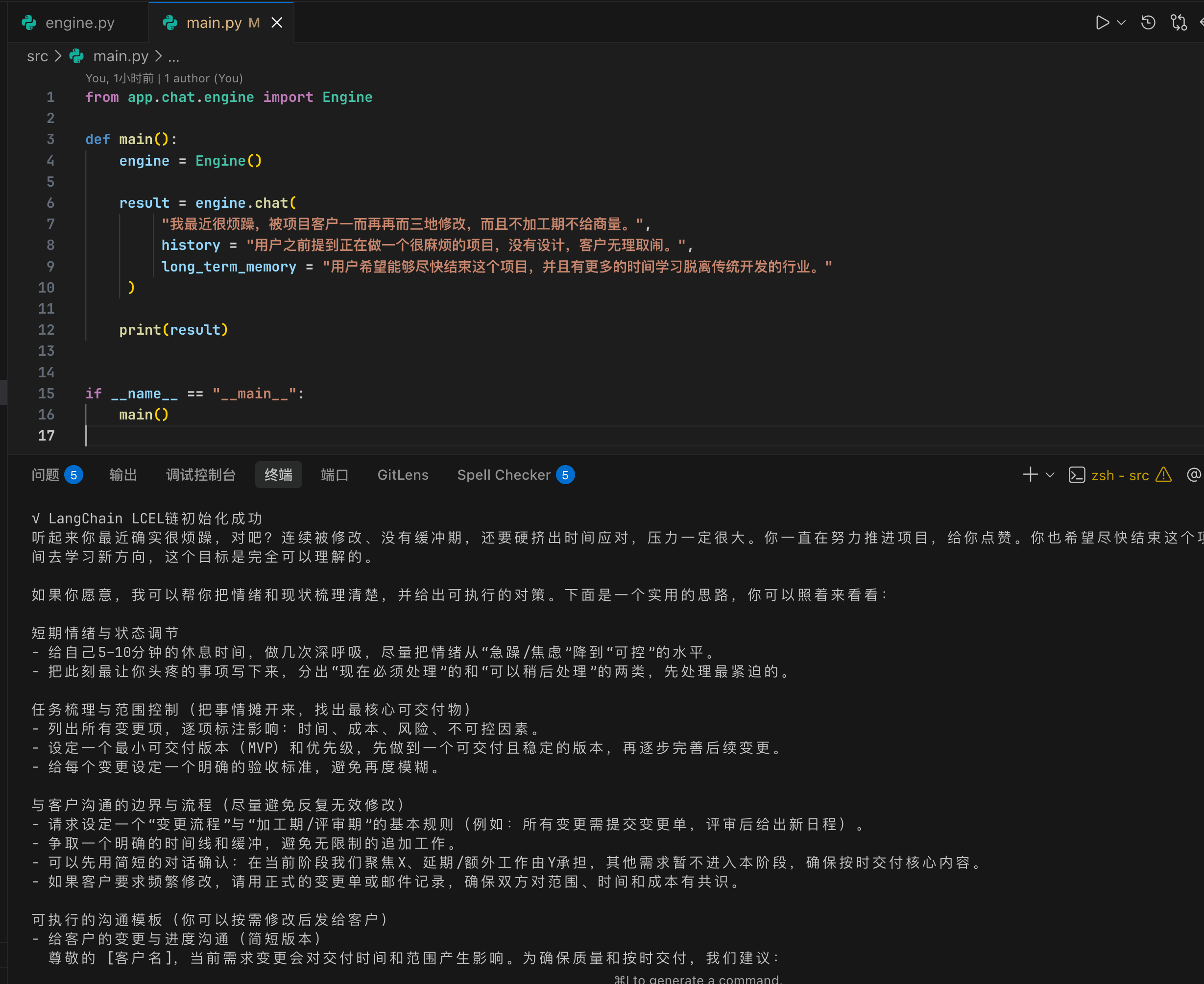Switch to the 输出 output tab

pyautogui.click(x=123, y=475)
